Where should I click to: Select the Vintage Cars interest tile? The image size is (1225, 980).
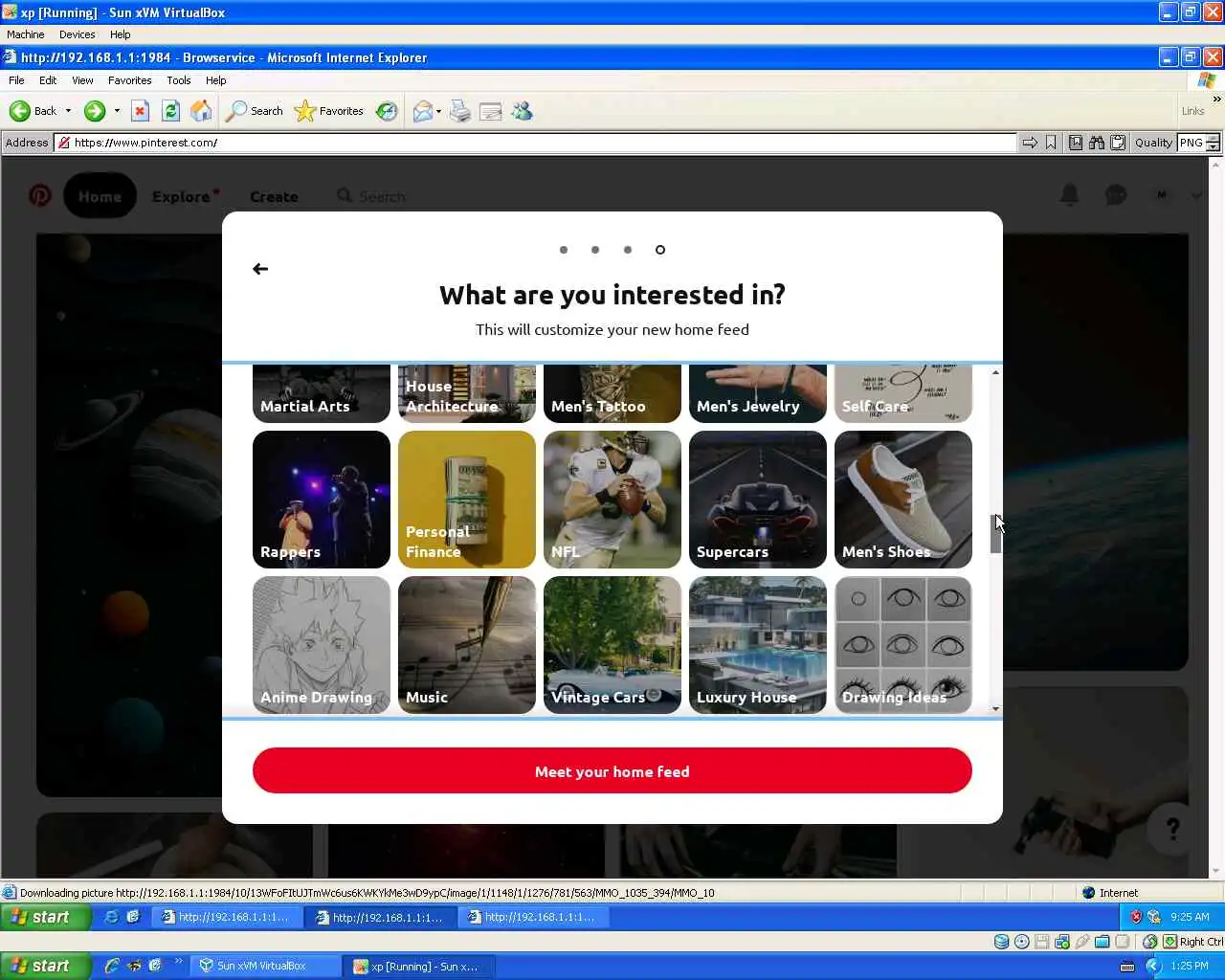[x=612, y=645]
